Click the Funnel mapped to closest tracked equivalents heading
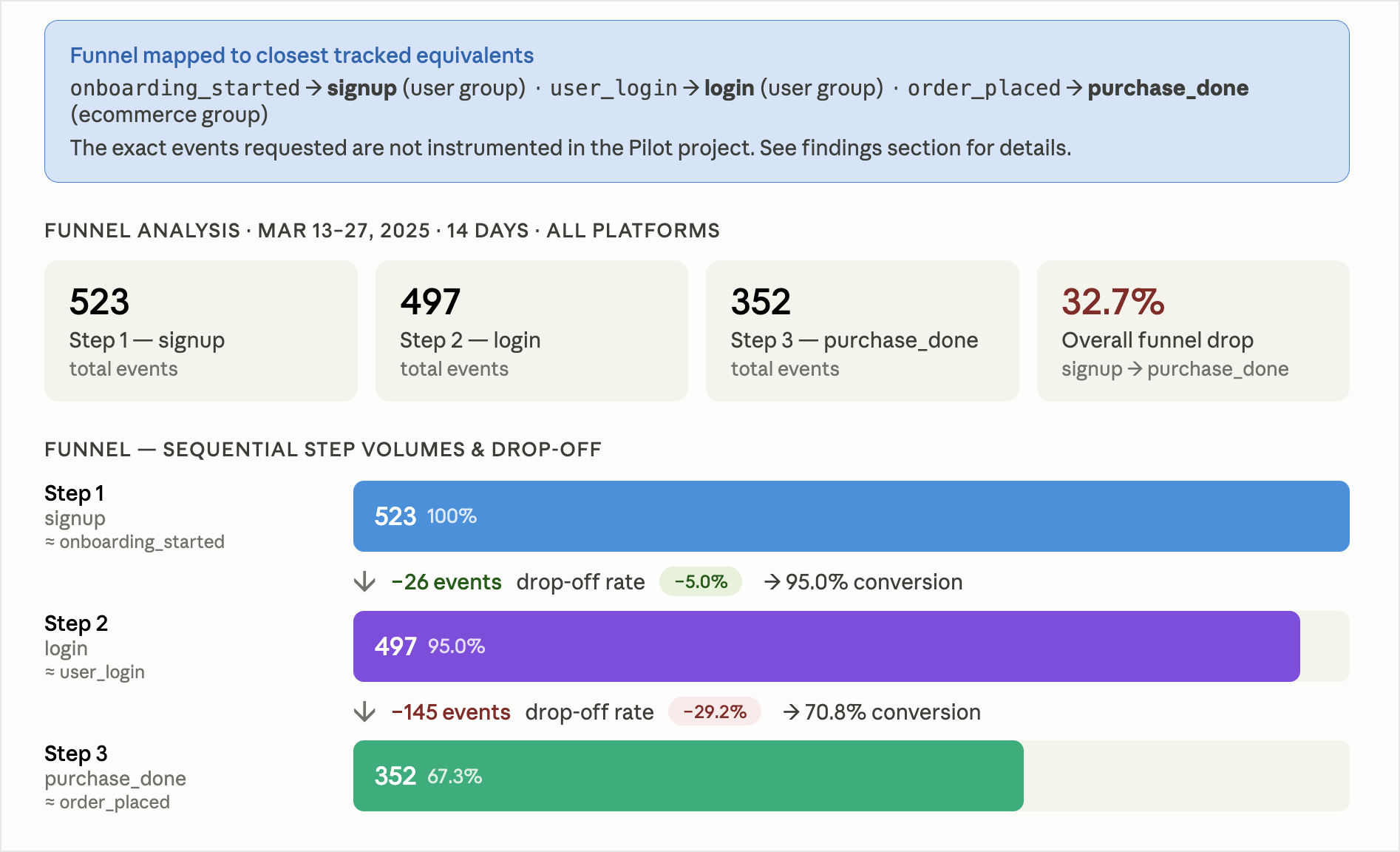Image resolution: width=1400 pixels, height=852 pixels. pos(302,55)
